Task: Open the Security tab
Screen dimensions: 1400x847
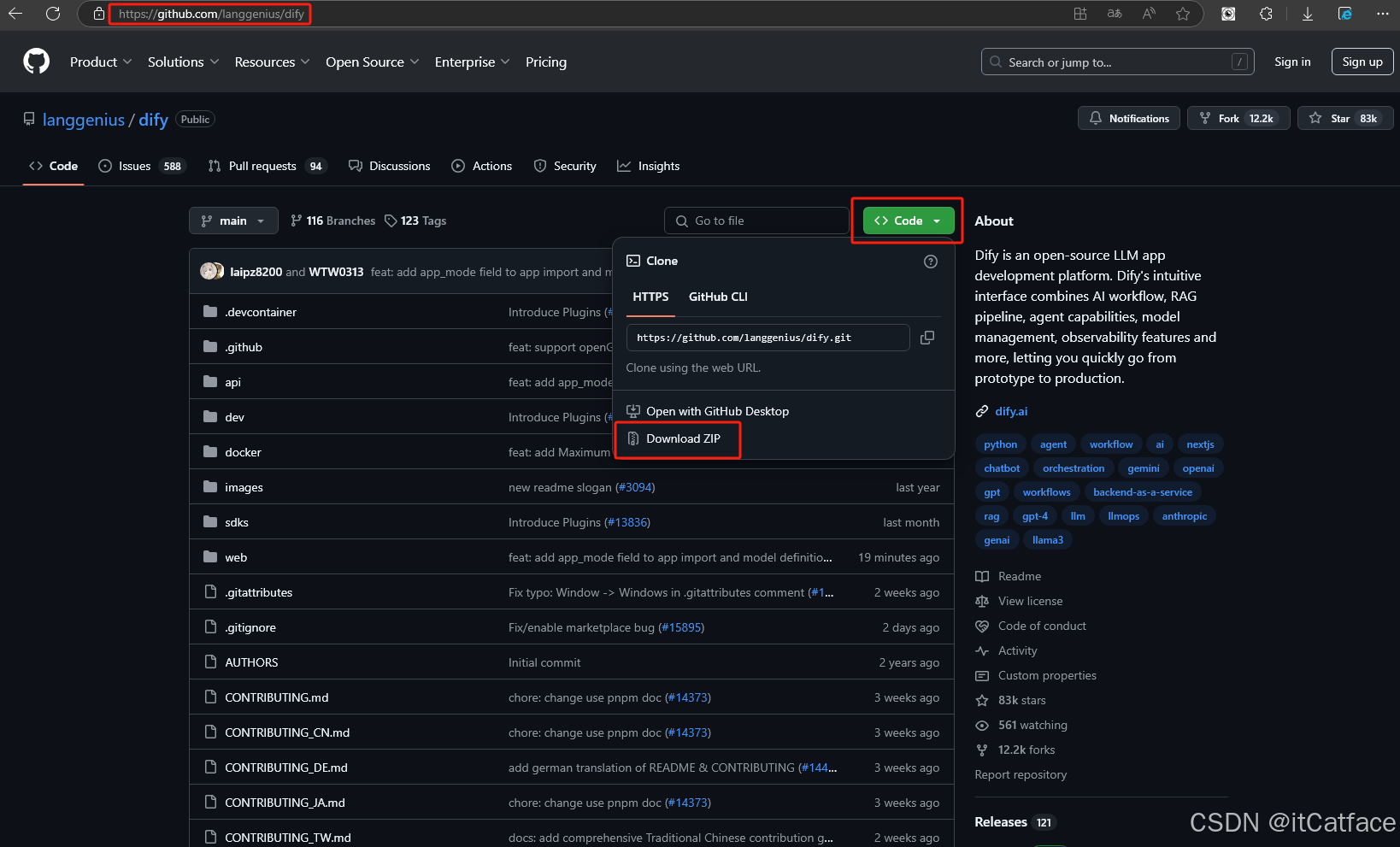Action: coord(565,166)
